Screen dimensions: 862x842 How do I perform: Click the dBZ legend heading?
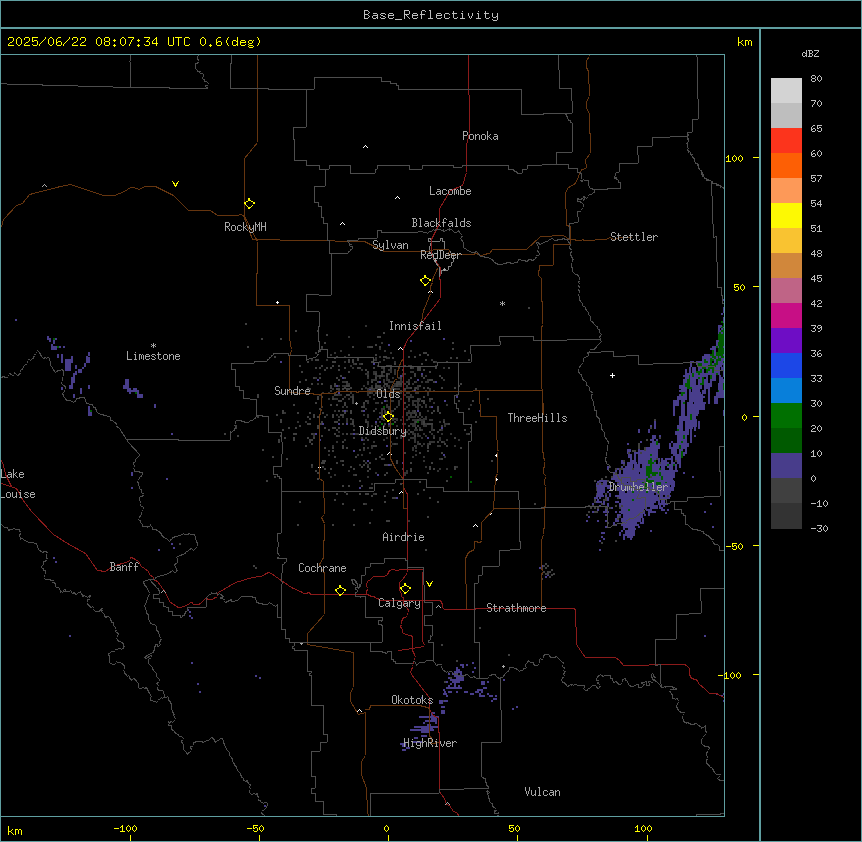[810, 54]
